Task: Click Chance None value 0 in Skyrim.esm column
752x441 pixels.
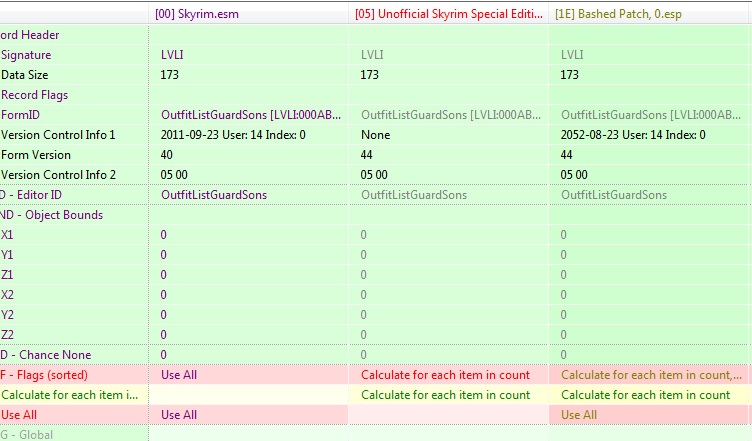Action: tap(164, 355)
